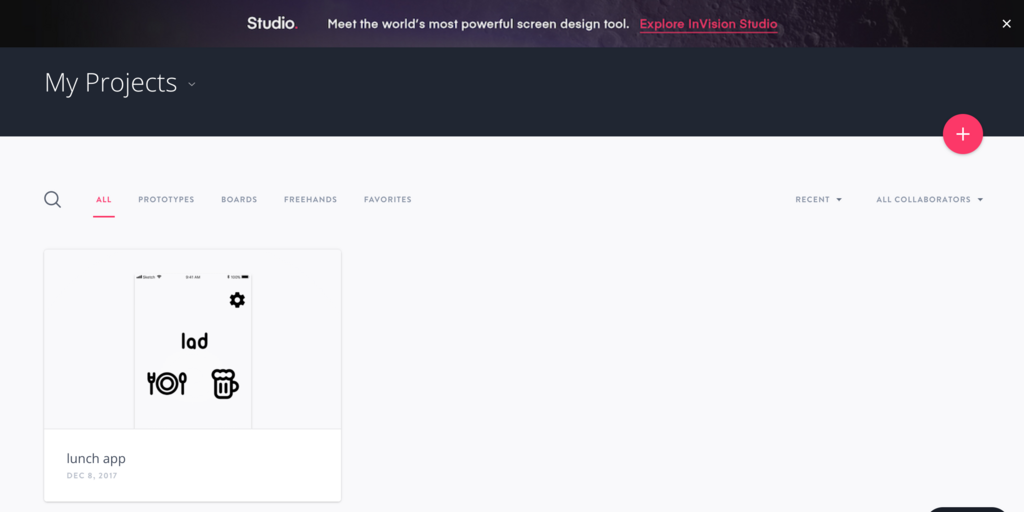
Task: Click the "lad" text in the preview
Action: click(195, 340)
